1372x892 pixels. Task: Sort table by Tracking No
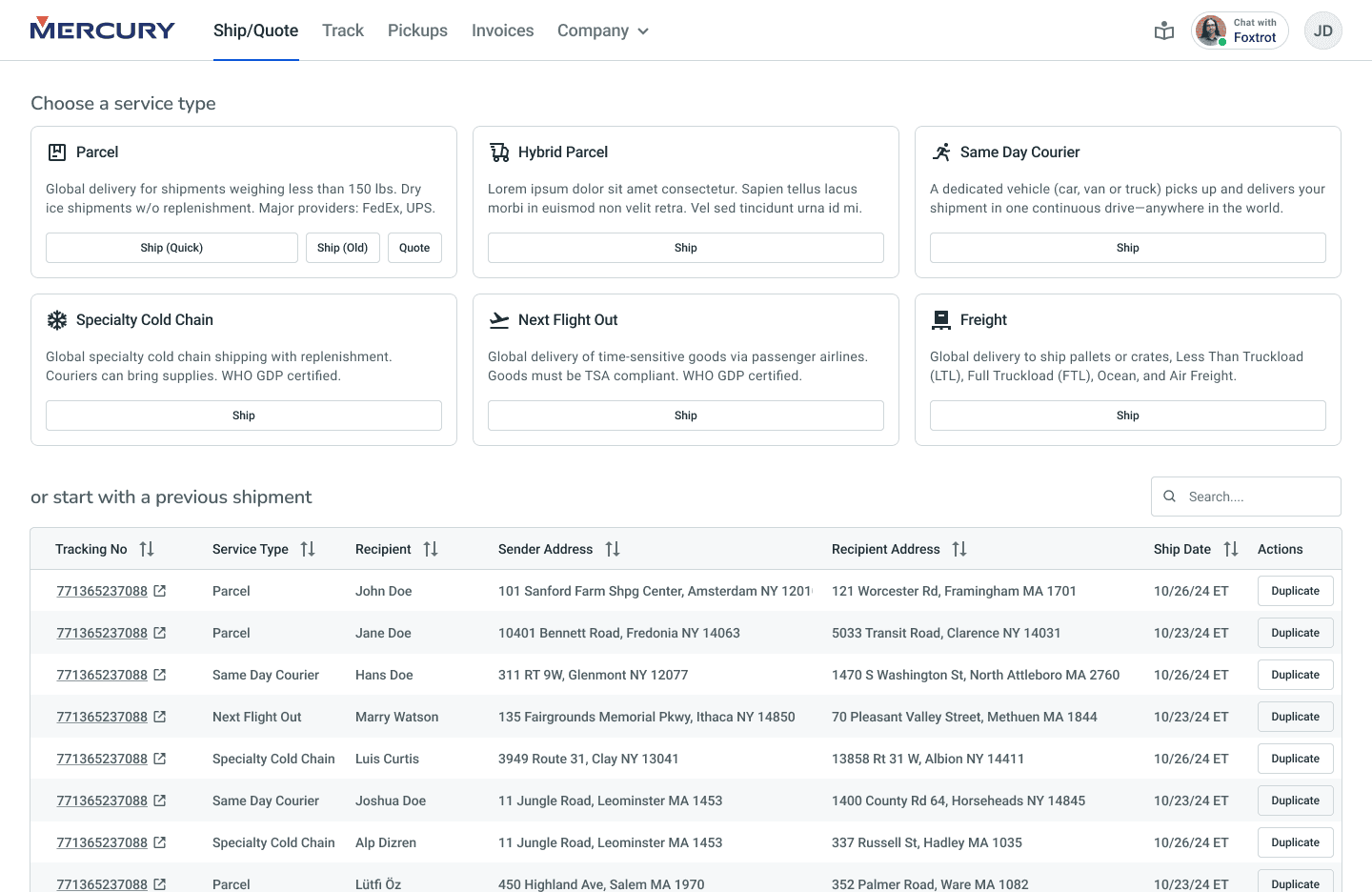click(147, 549)
